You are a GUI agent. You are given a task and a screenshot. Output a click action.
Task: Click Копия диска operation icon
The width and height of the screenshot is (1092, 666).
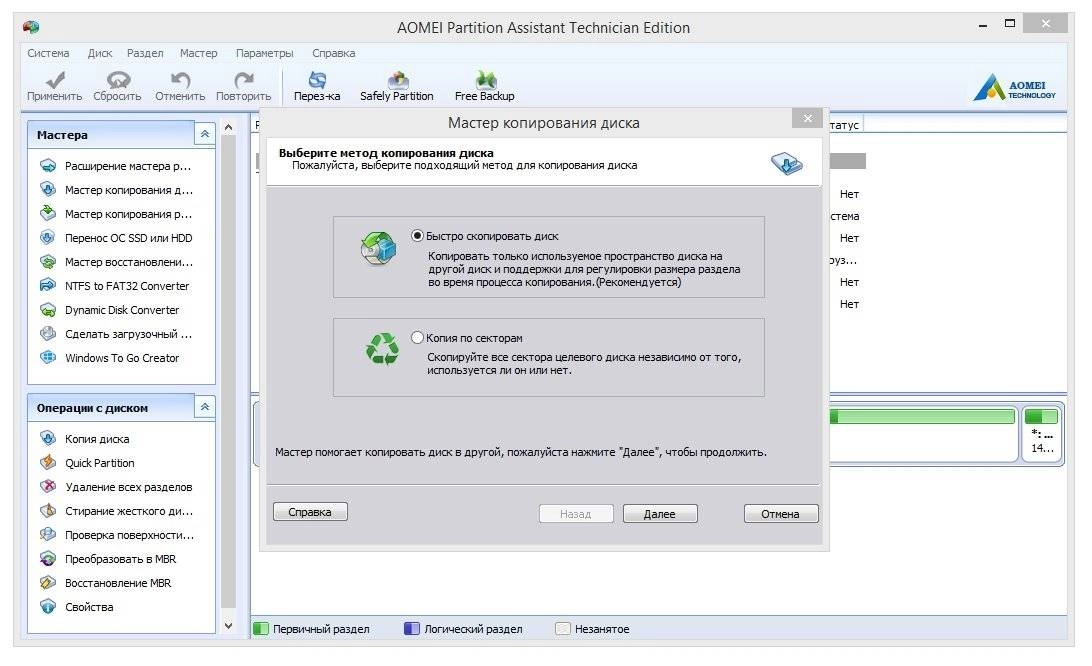tap(48, 438)
